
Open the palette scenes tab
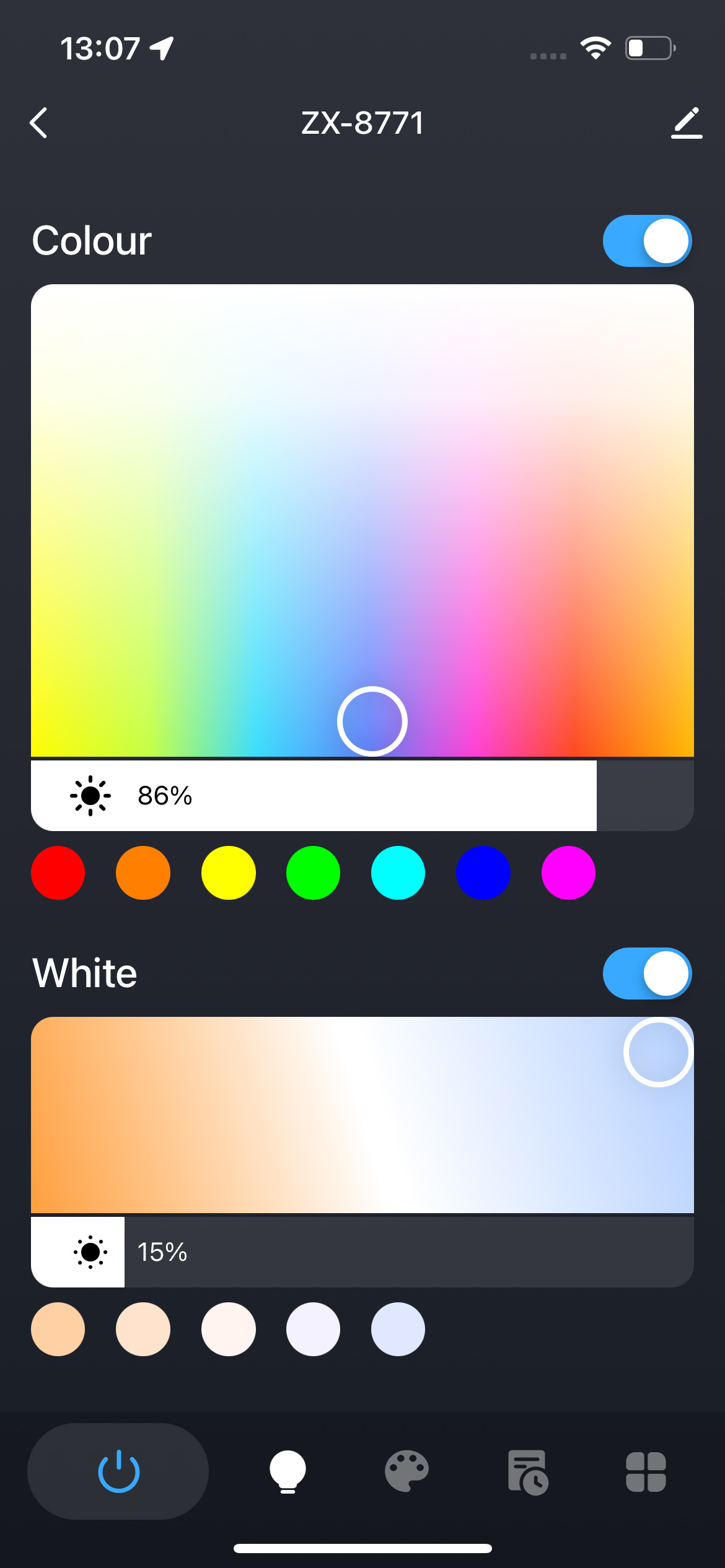(x=406, y=1471)
